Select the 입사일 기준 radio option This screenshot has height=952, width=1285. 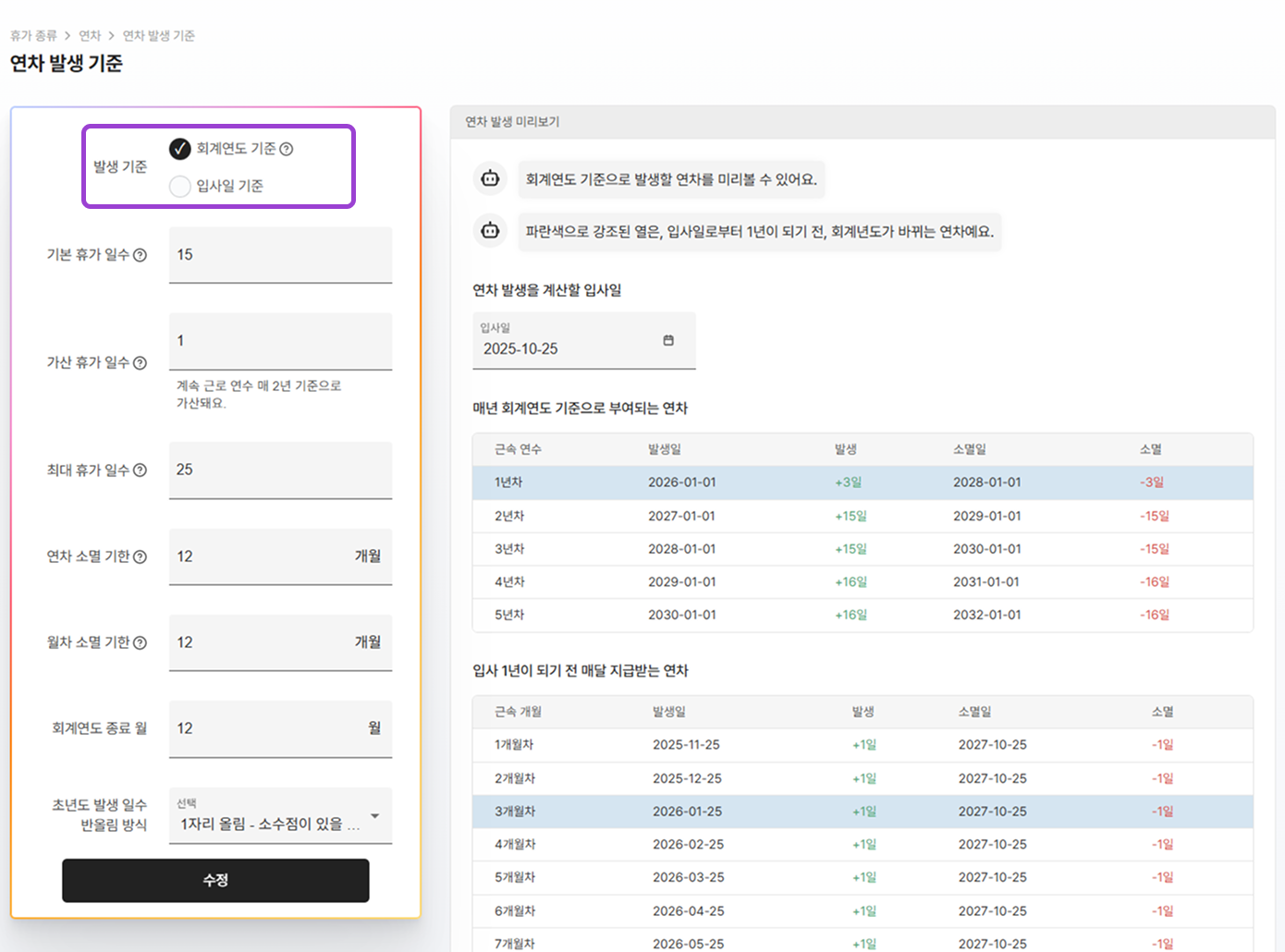[180, 187]
